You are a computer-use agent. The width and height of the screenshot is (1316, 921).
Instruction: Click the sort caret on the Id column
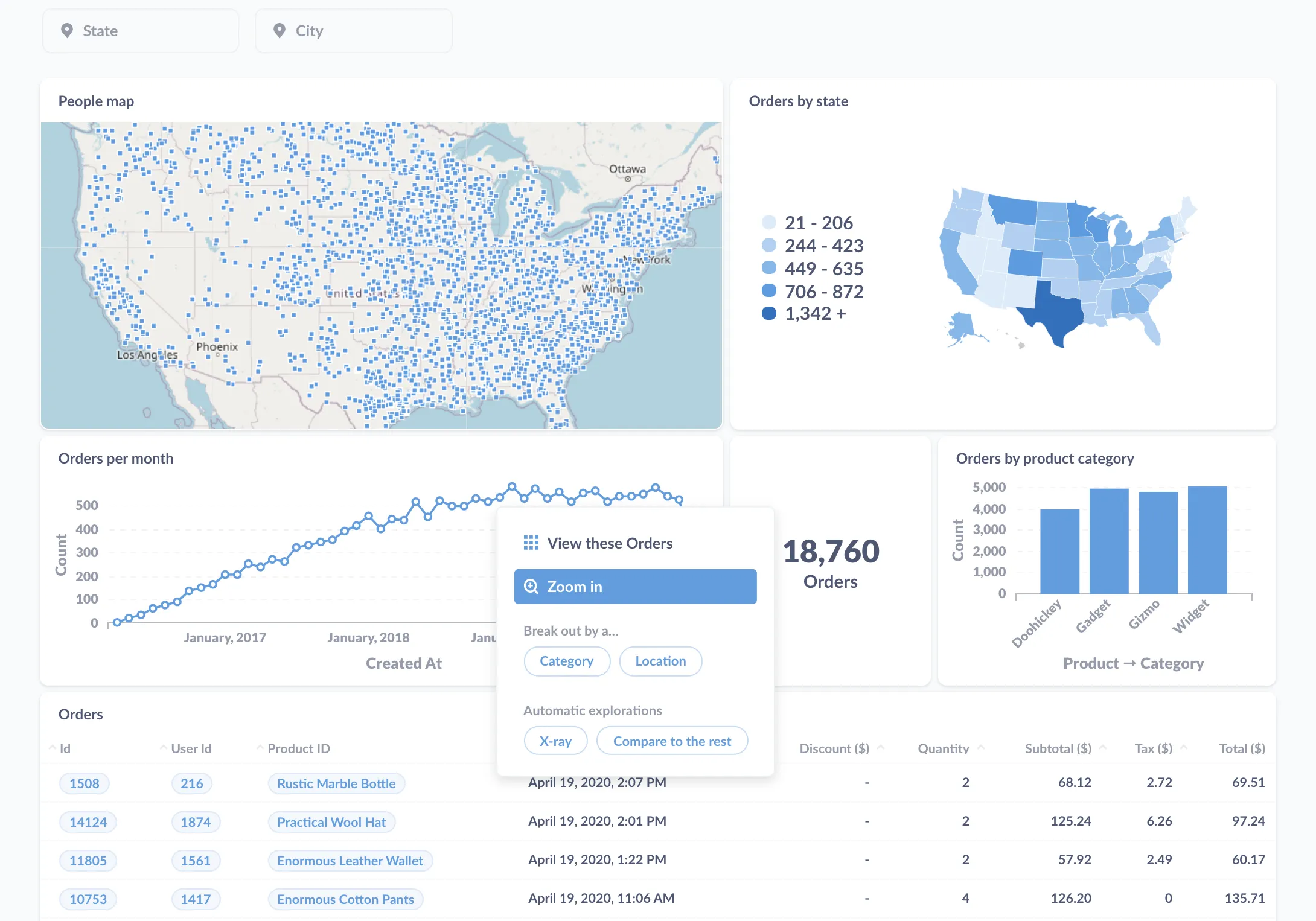(x=52, y=747)
